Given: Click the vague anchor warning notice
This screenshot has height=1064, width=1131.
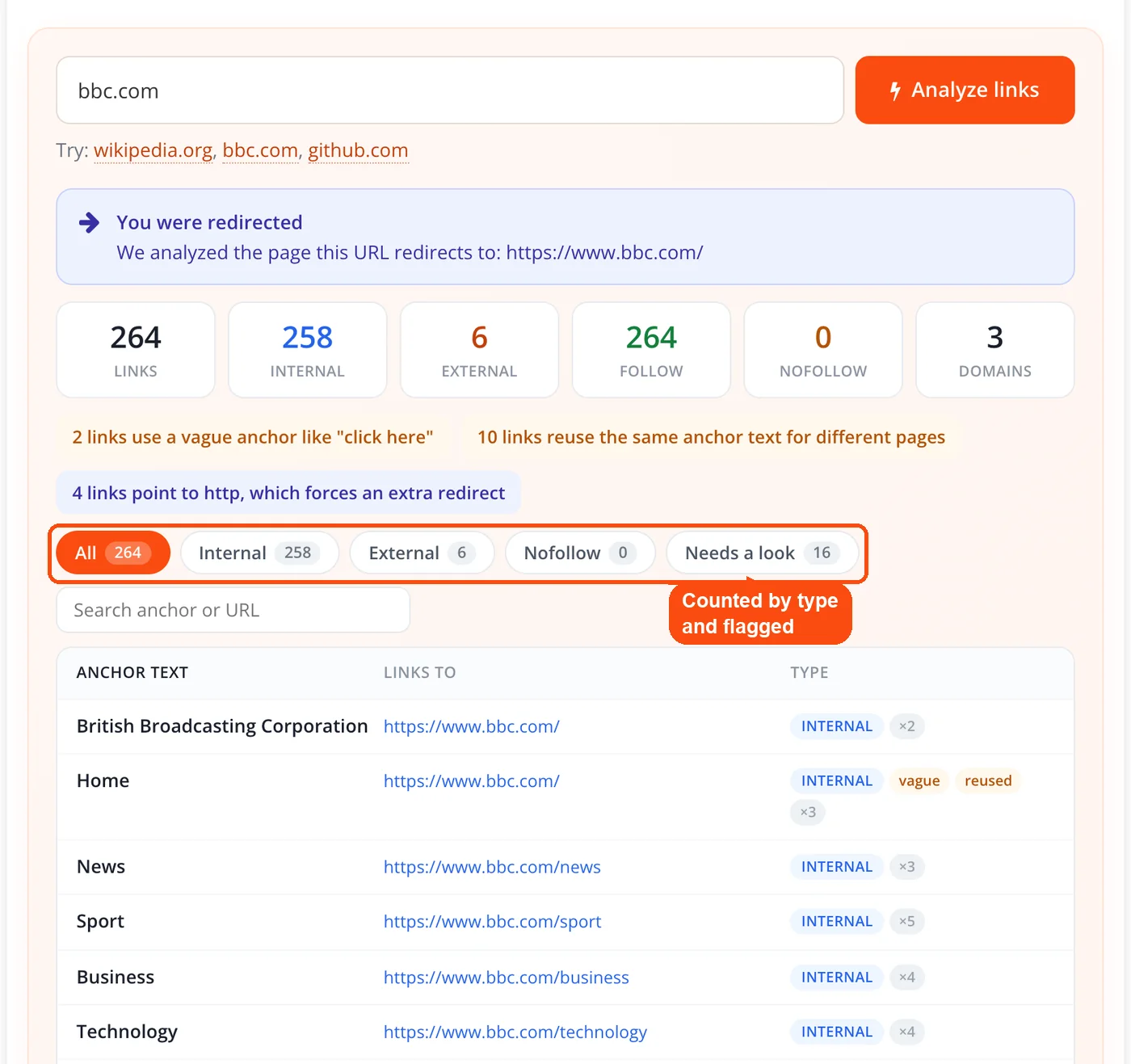Looking at the screenshot, I should pos(253,437).
